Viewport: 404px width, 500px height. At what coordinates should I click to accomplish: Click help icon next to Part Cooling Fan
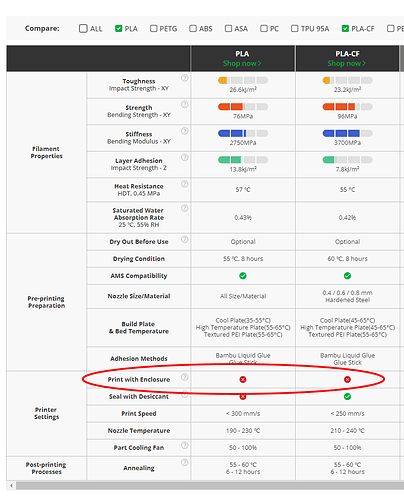click(184, 445)
